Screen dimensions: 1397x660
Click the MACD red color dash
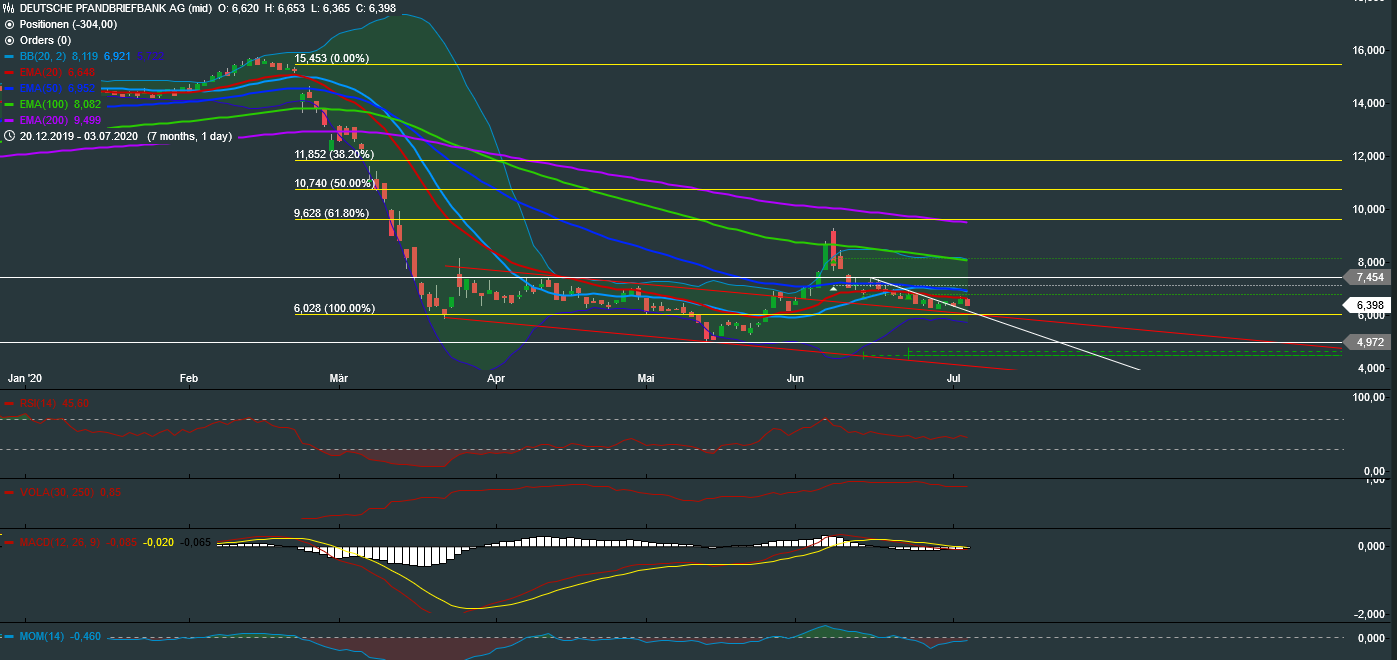(9, 542)
